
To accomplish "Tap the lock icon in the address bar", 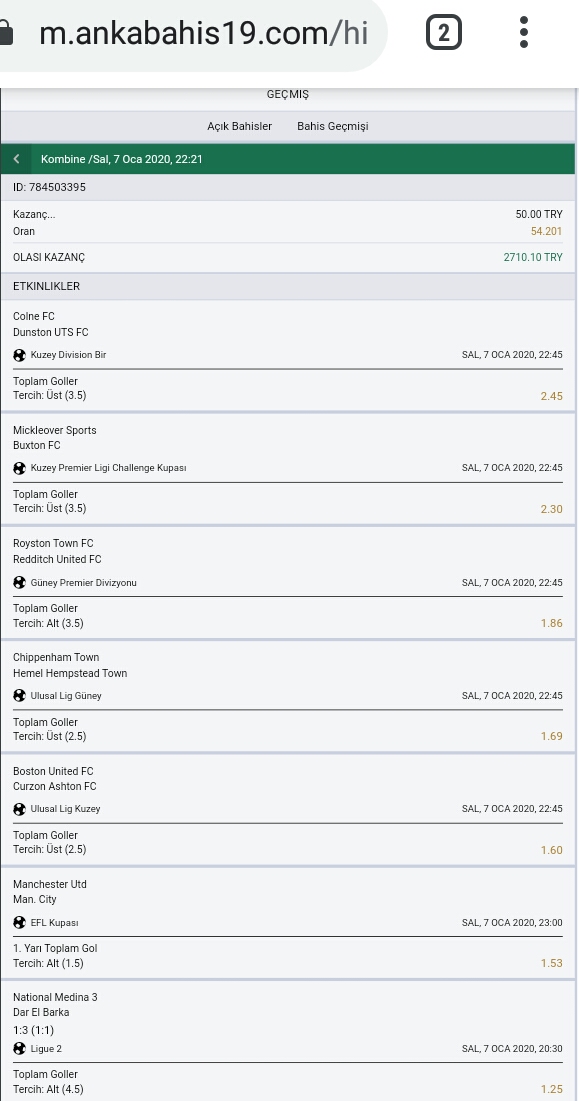I will point(5,32).
